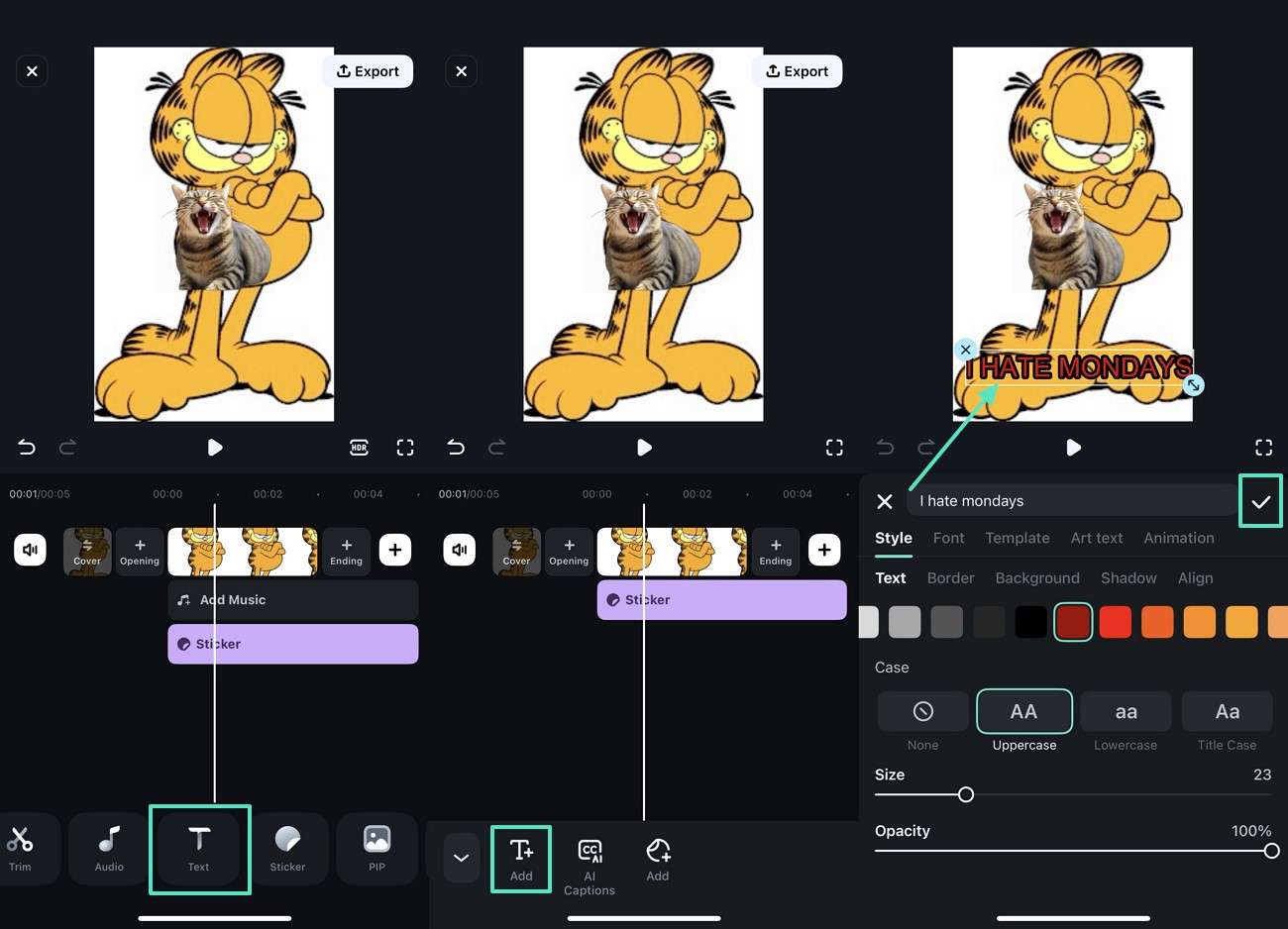This screenshot has width=1288, height=929.
Task: Undo last action in middle editor
Action: tap(456, 448)
